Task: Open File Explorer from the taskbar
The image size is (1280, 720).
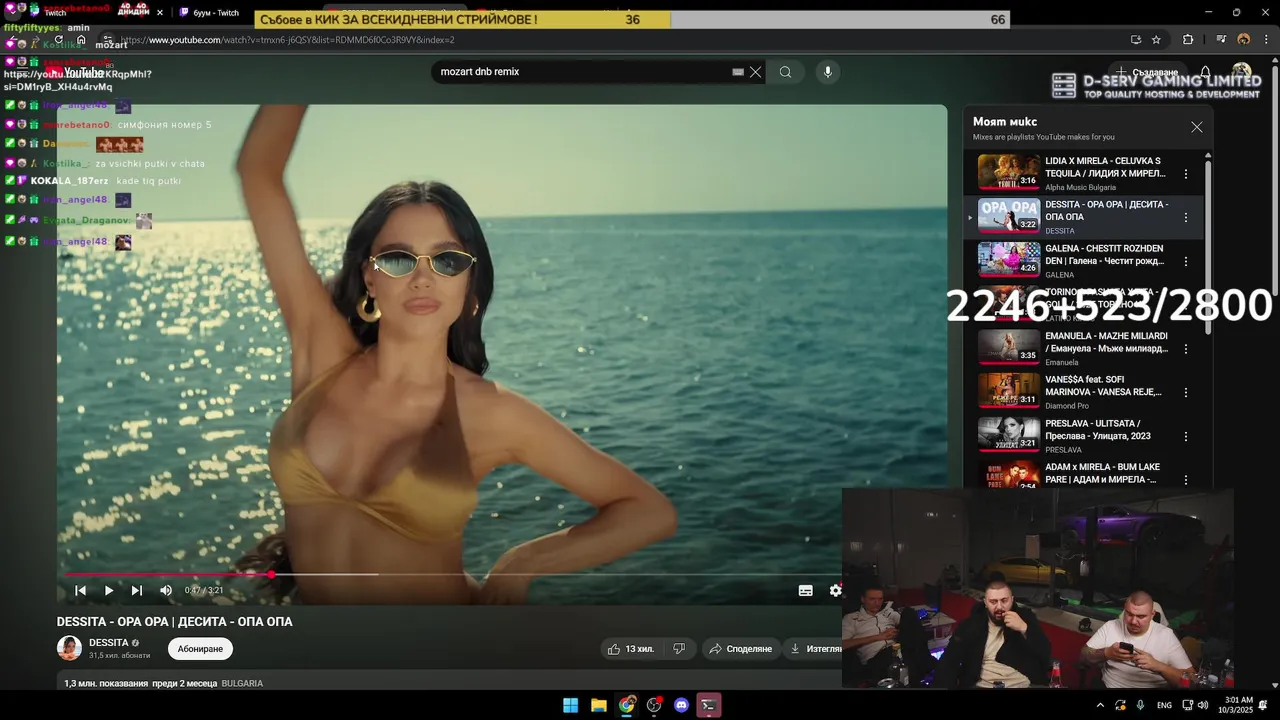Action: (x=598, y=705)
